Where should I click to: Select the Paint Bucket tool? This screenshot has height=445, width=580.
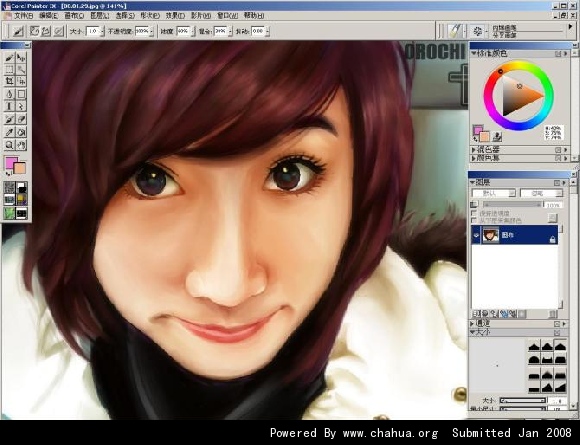pyautogui.click(x=21, y=132)
